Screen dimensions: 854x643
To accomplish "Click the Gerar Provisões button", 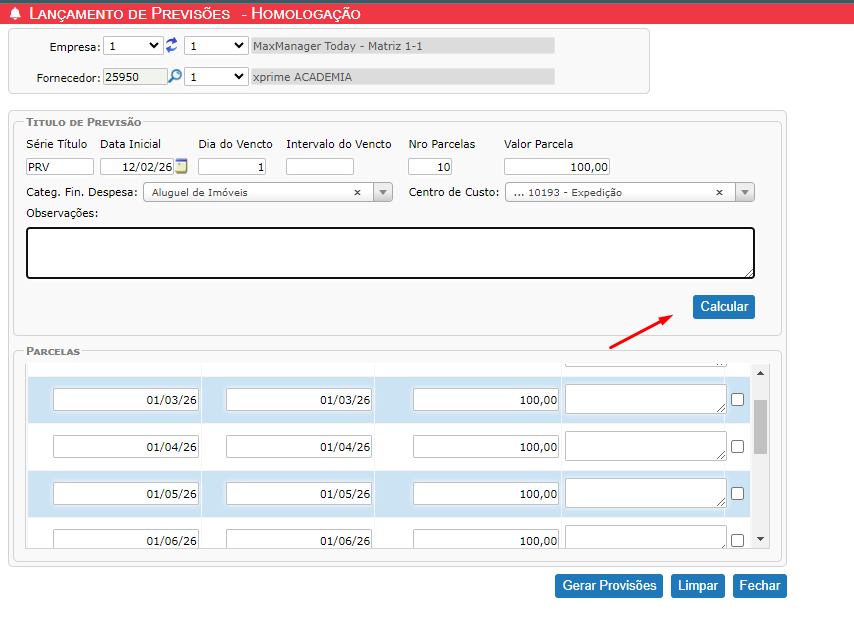I will coord(609,585).
